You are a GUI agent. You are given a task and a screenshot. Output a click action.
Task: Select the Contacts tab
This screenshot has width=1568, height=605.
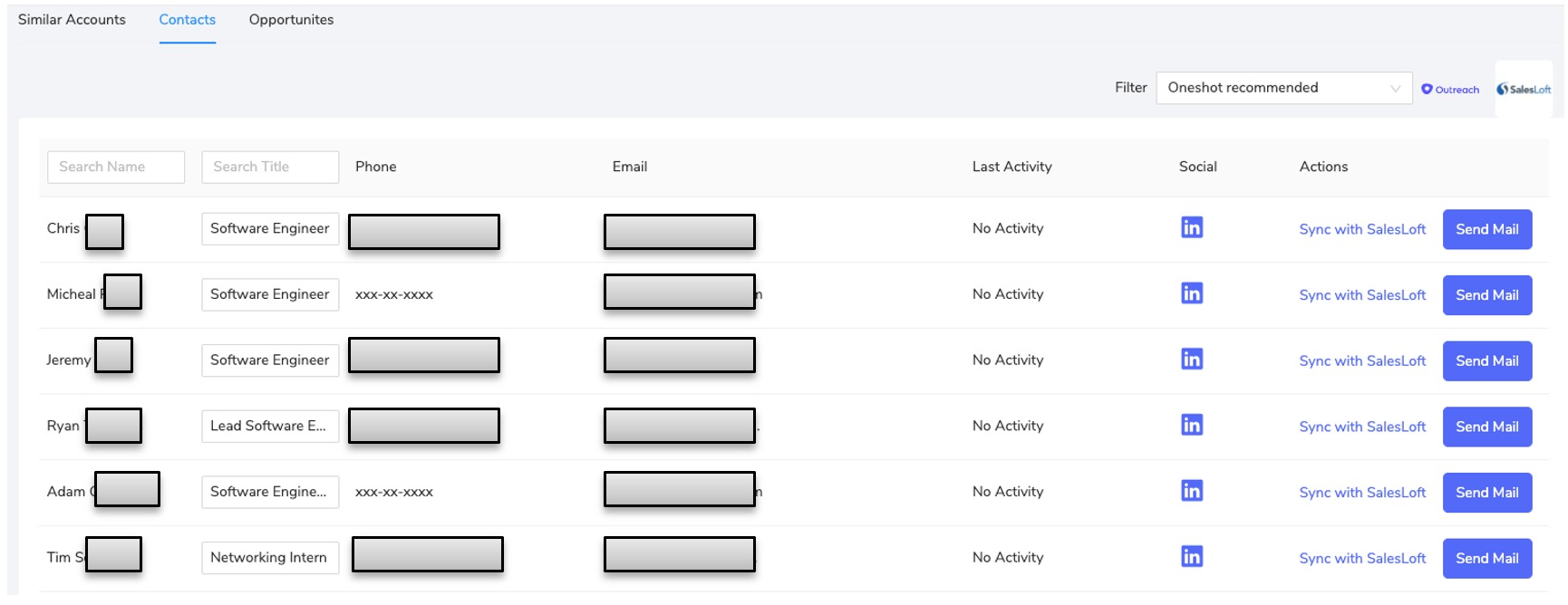coord(188,20)
